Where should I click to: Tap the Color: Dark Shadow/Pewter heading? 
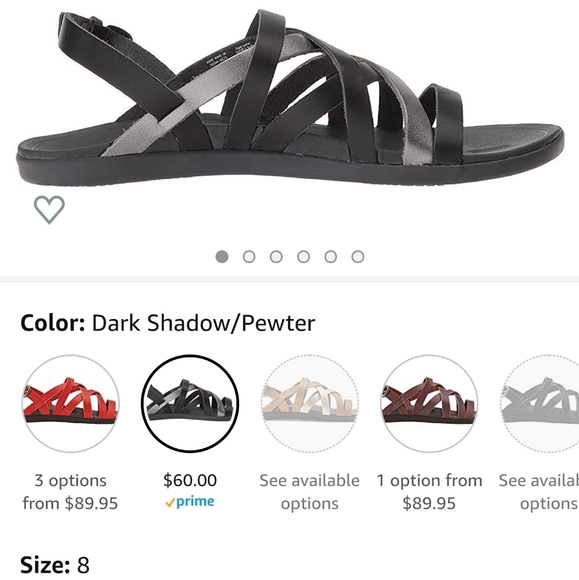click(168, 323)
